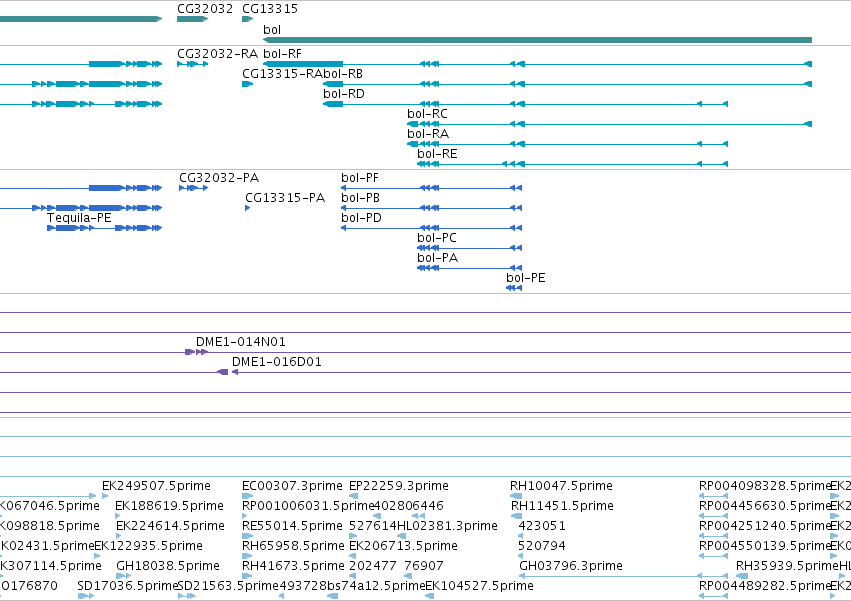Select the bol-PB protein label
The height and width of the screenshot is (601, 851).
[x=360, y=198]
